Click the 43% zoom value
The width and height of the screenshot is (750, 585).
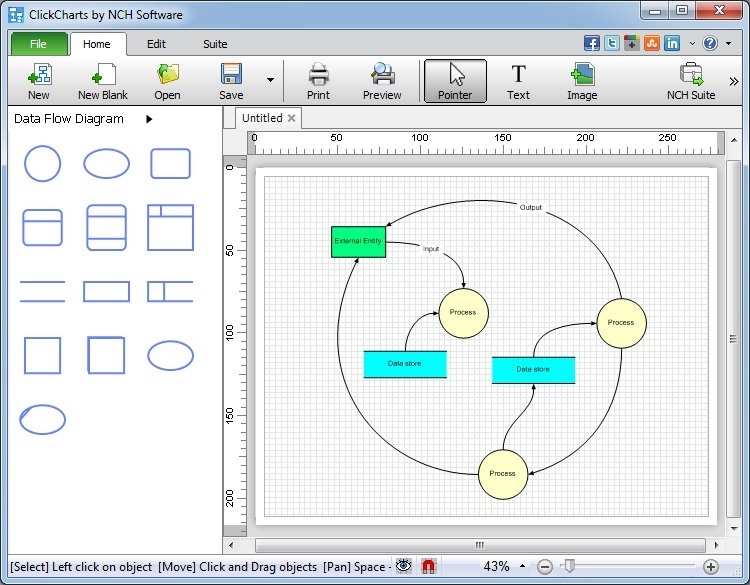(496, 566)
